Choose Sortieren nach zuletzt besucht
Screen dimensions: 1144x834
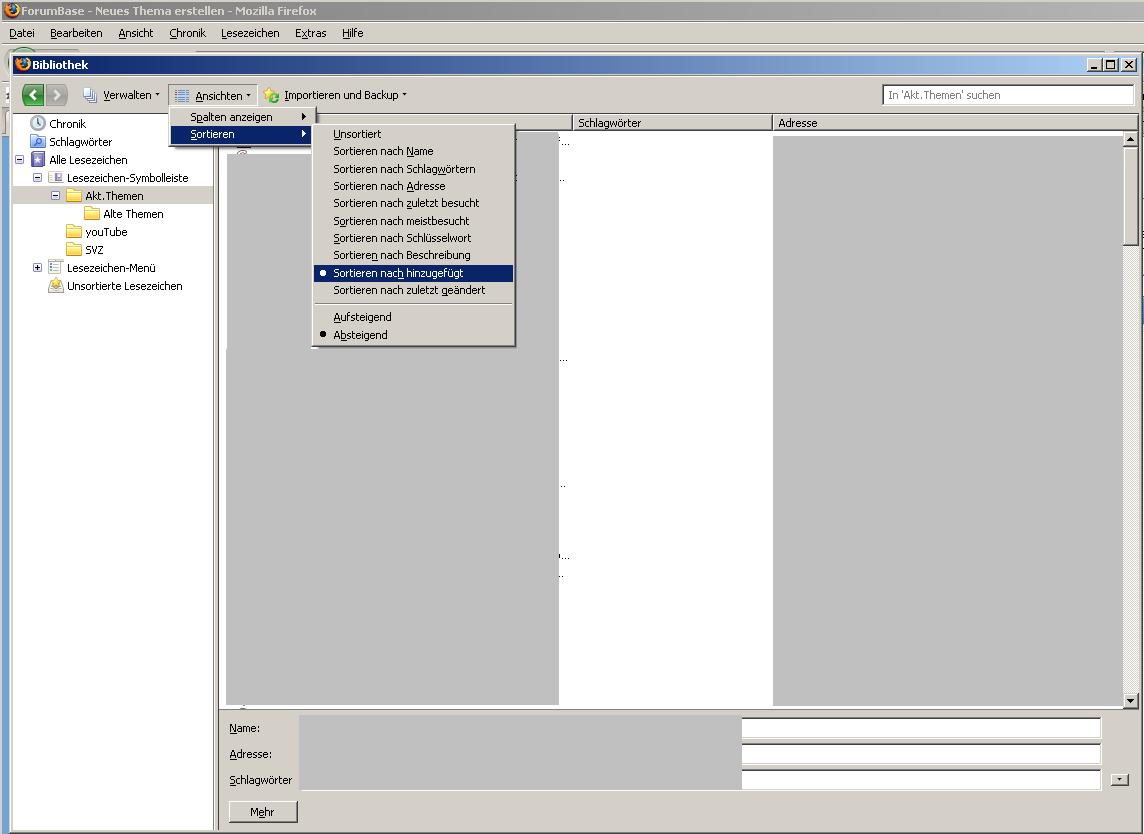[x=414, y=203]
